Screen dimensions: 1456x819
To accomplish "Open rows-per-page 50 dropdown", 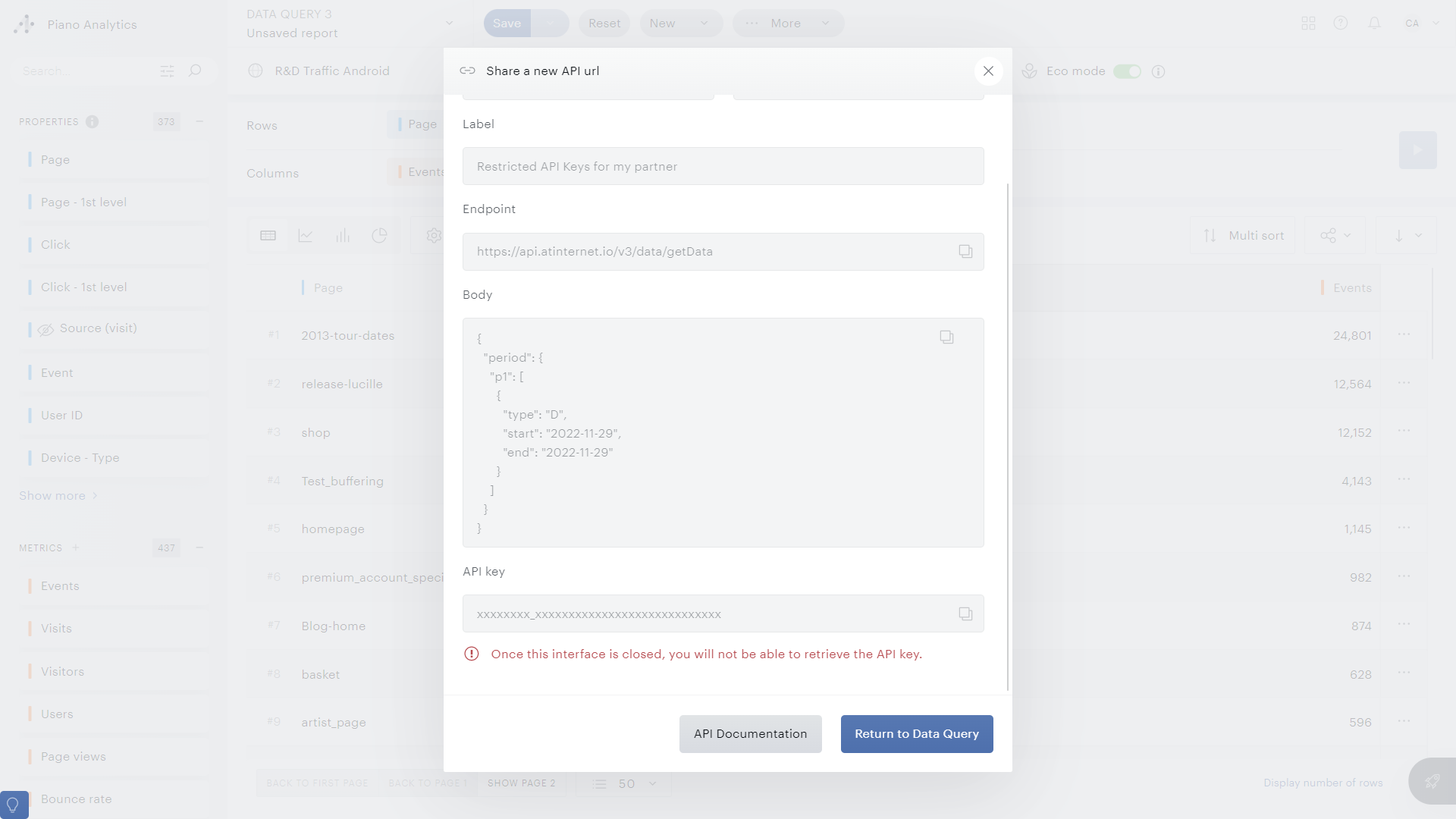I will 626,783.
